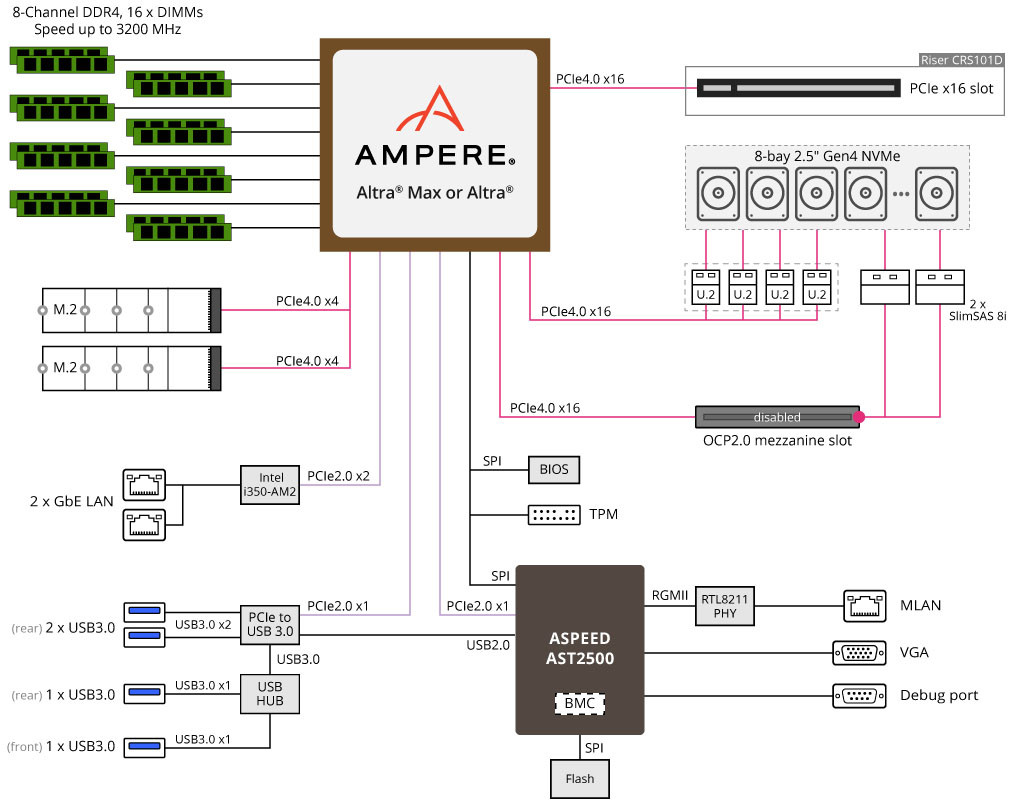Click the last NVMe drive after ellipsis
This screenshot has width=1011, height=805.
pyautogui.click(x=936, y=193)
